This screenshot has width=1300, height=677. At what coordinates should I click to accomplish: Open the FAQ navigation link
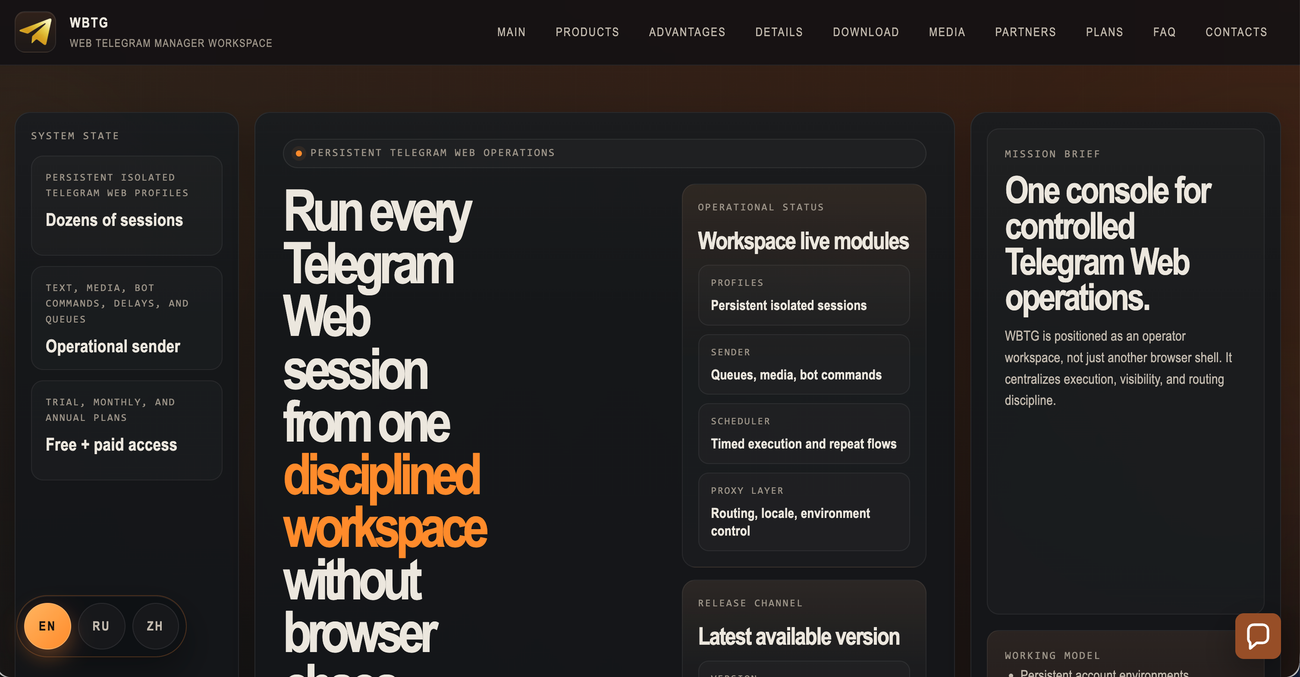(x=1164, y=32)
